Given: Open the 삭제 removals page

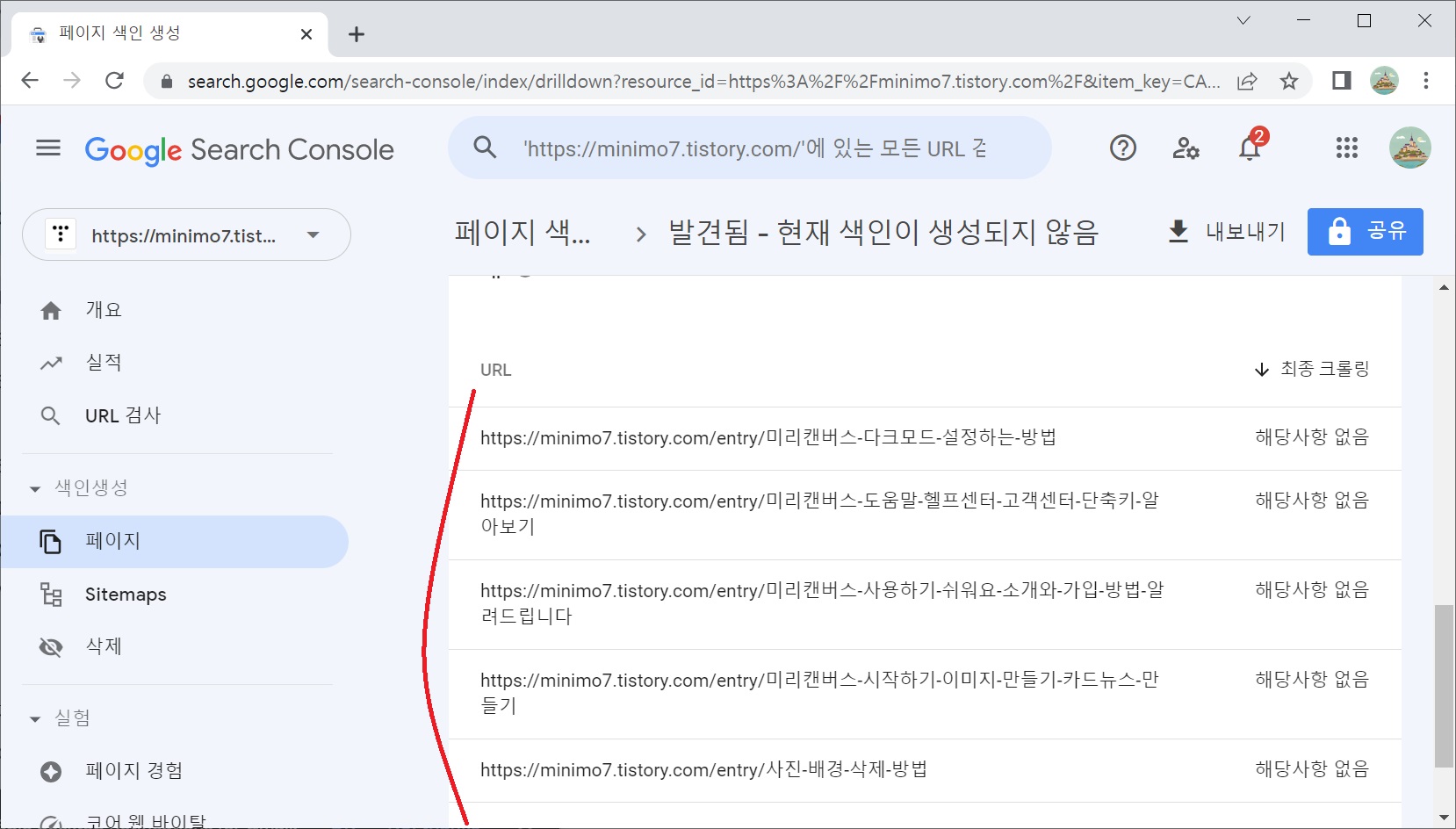Looking at the screenshot, I should 104,647.
